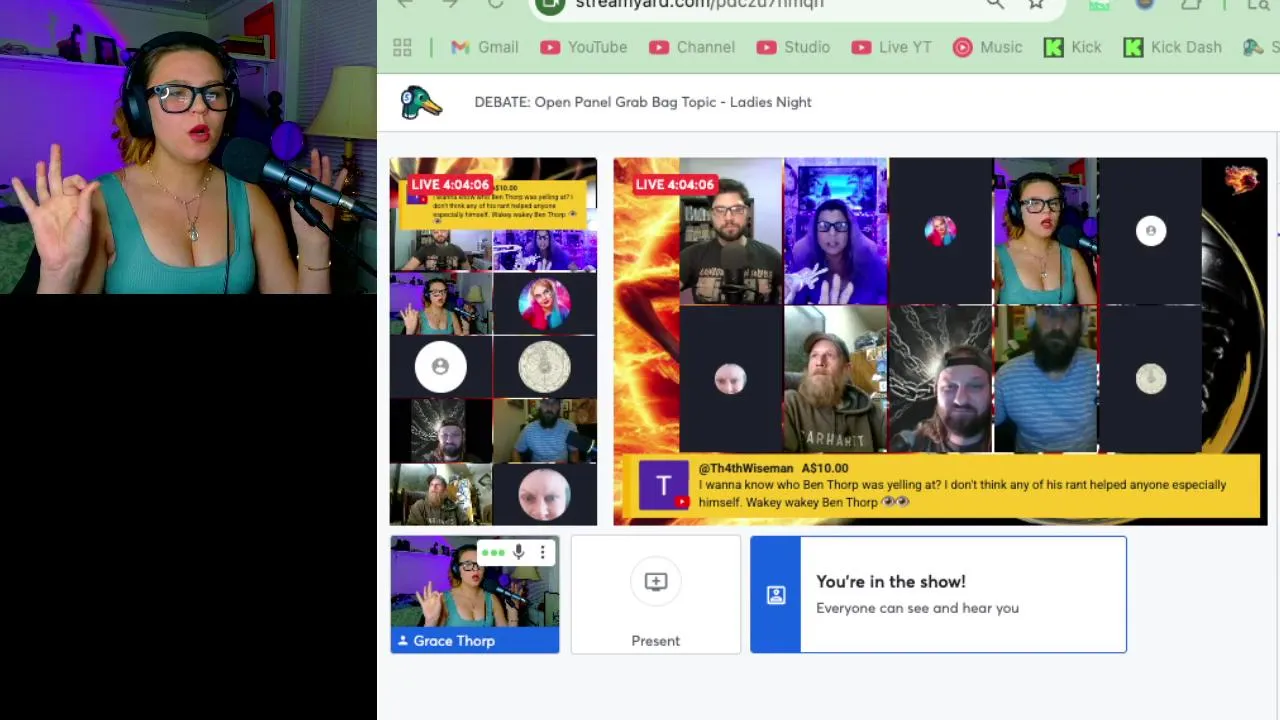Click bearded man with glasses in large preview
The height and width of the screenshot is (720, 1280).
pyautogui.click(x=731, y=231)
